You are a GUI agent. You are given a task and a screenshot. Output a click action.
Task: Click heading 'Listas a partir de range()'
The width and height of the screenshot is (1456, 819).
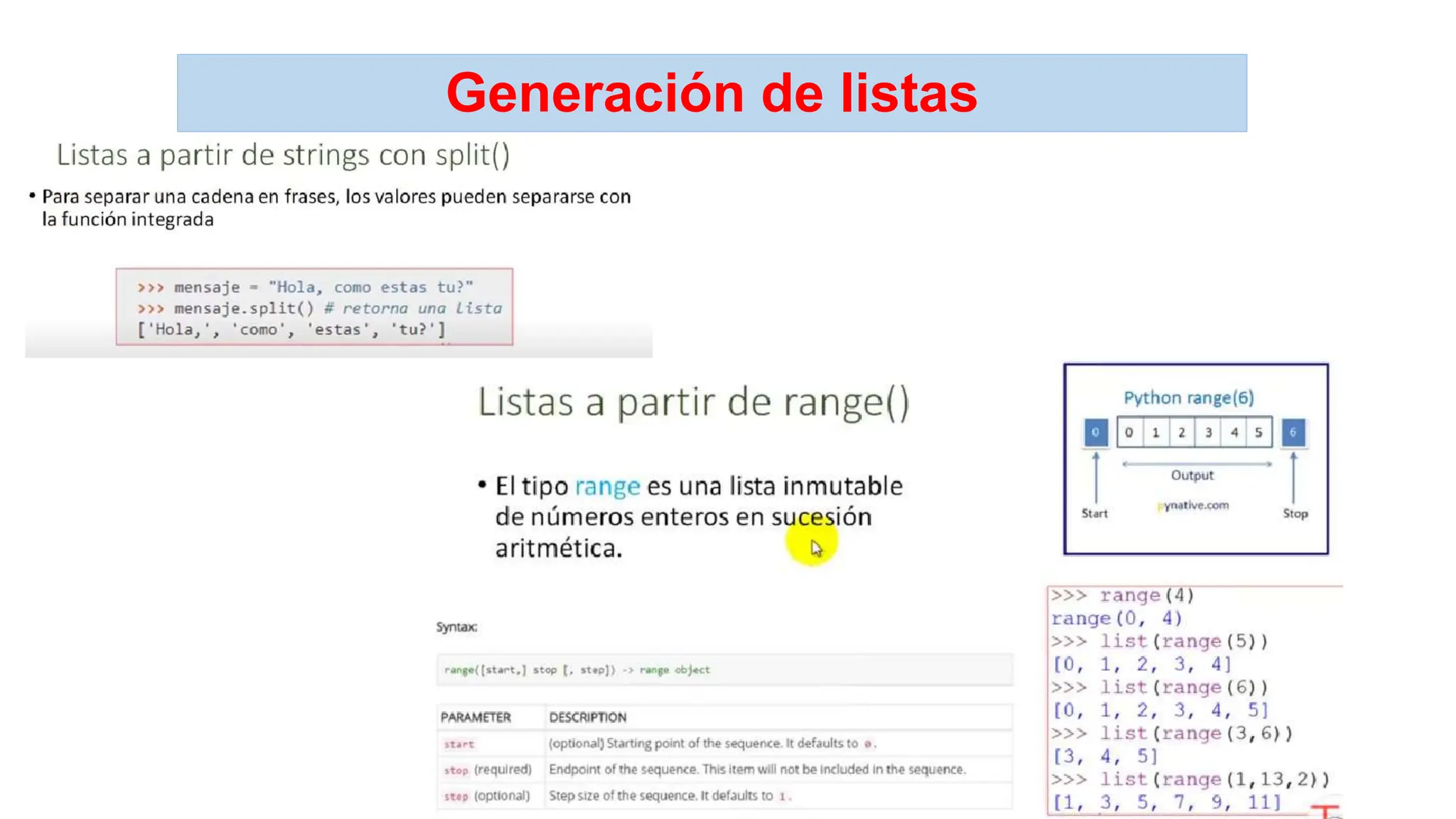point(693,402)
